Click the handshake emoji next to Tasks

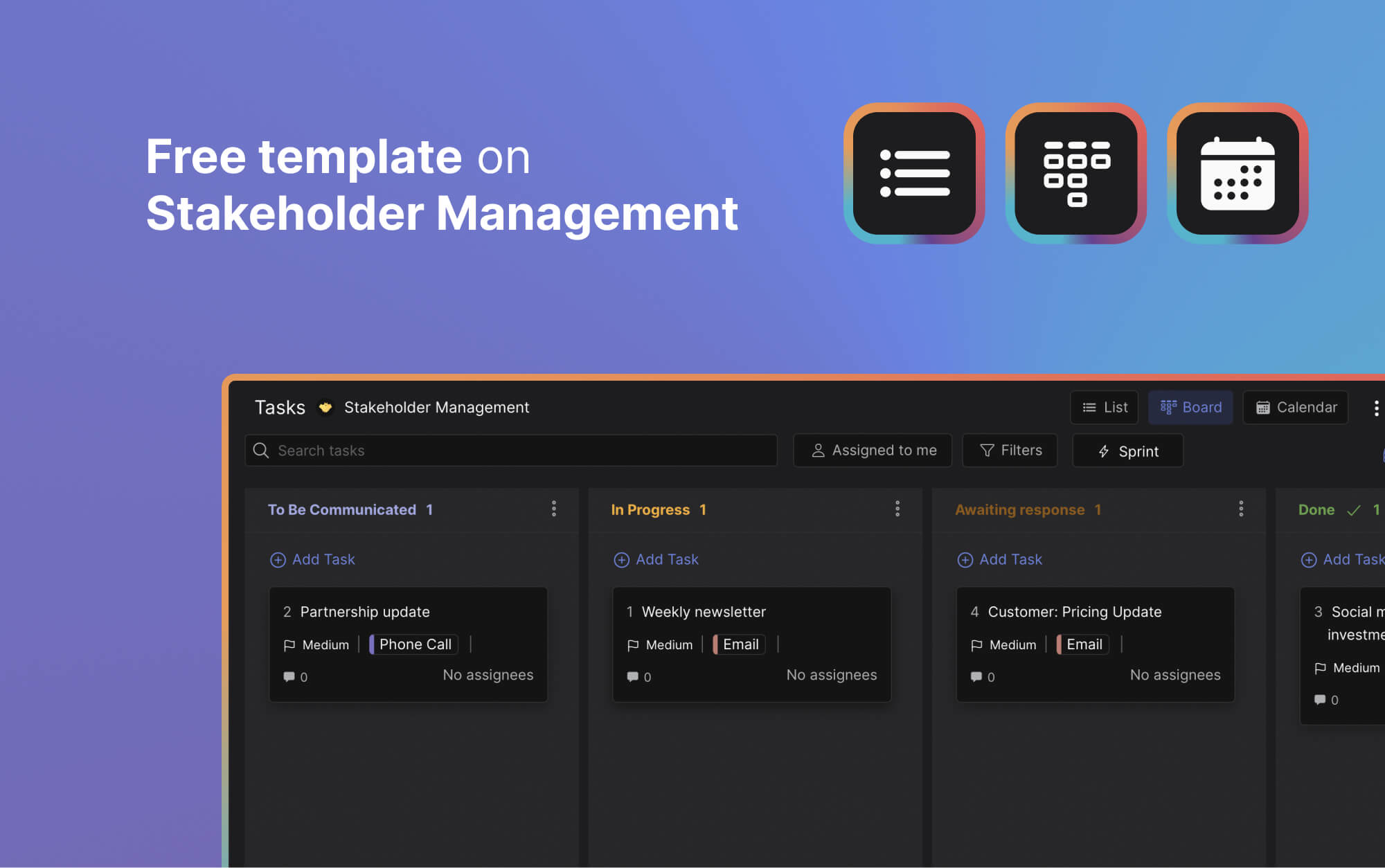pos(325,407)
